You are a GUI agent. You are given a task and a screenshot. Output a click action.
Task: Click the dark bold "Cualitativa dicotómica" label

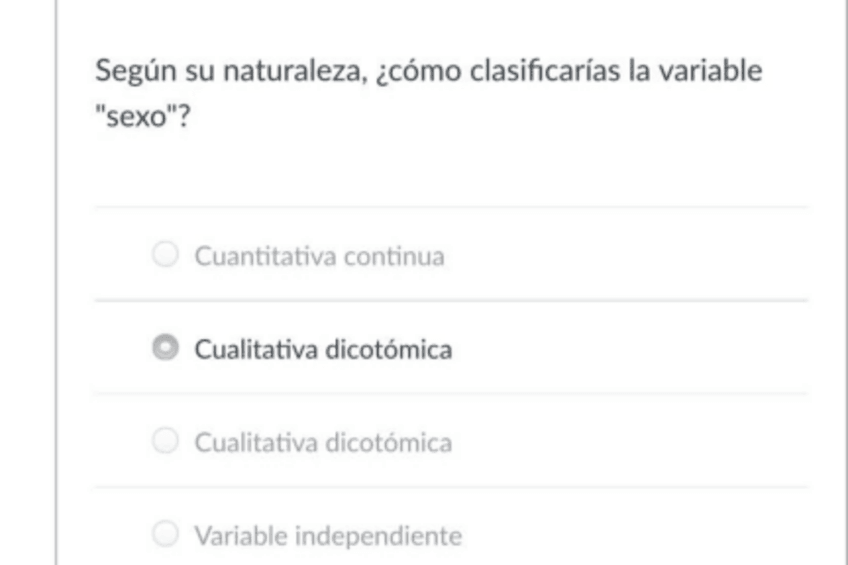click(x=323, y=350)
